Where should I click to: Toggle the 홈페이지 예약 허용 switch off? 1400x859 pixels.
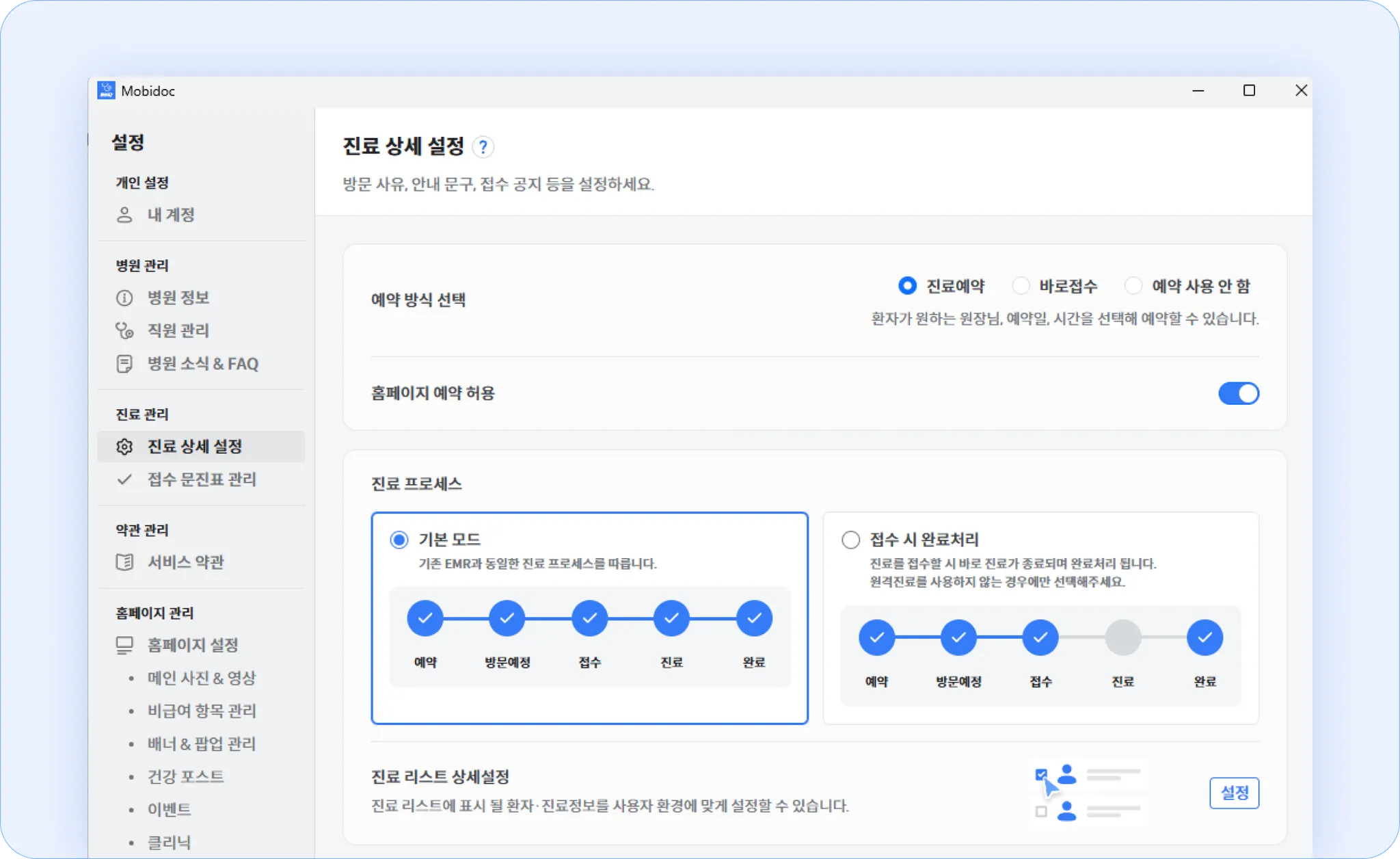pyautogui.click(x=1238, y=393)
